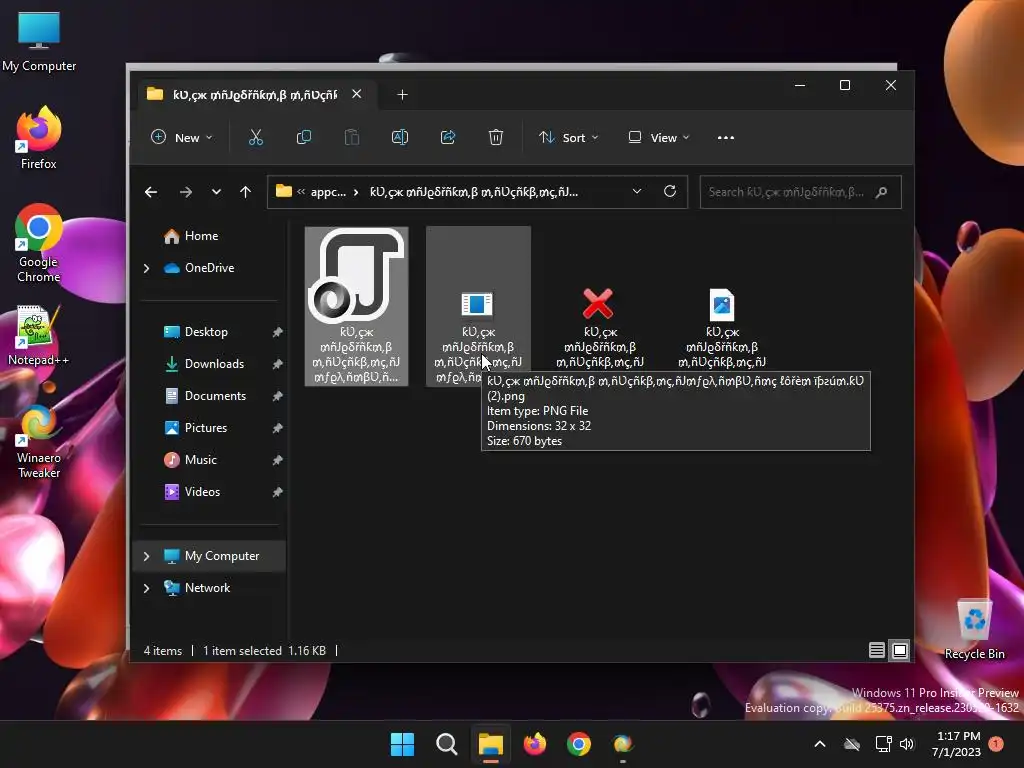Click the double chevron in address bar
This screenshot has height=768, width=1024.
click(301, 192)
